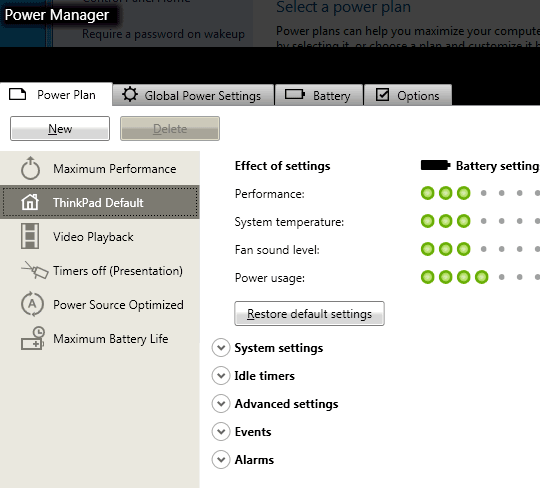Select the ThinkPad Default plan text

(x=98, y=203)
